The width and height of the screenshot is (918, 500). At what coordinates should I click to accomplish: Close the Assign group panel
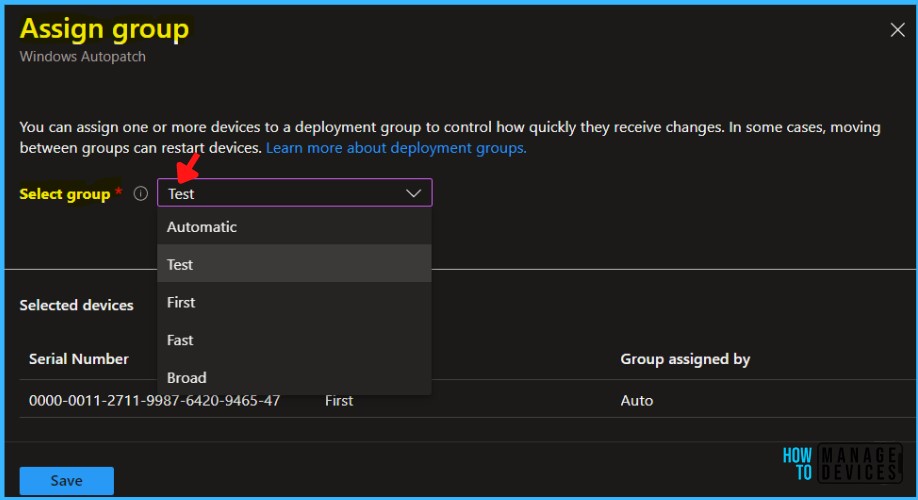(x=897, y=30)
